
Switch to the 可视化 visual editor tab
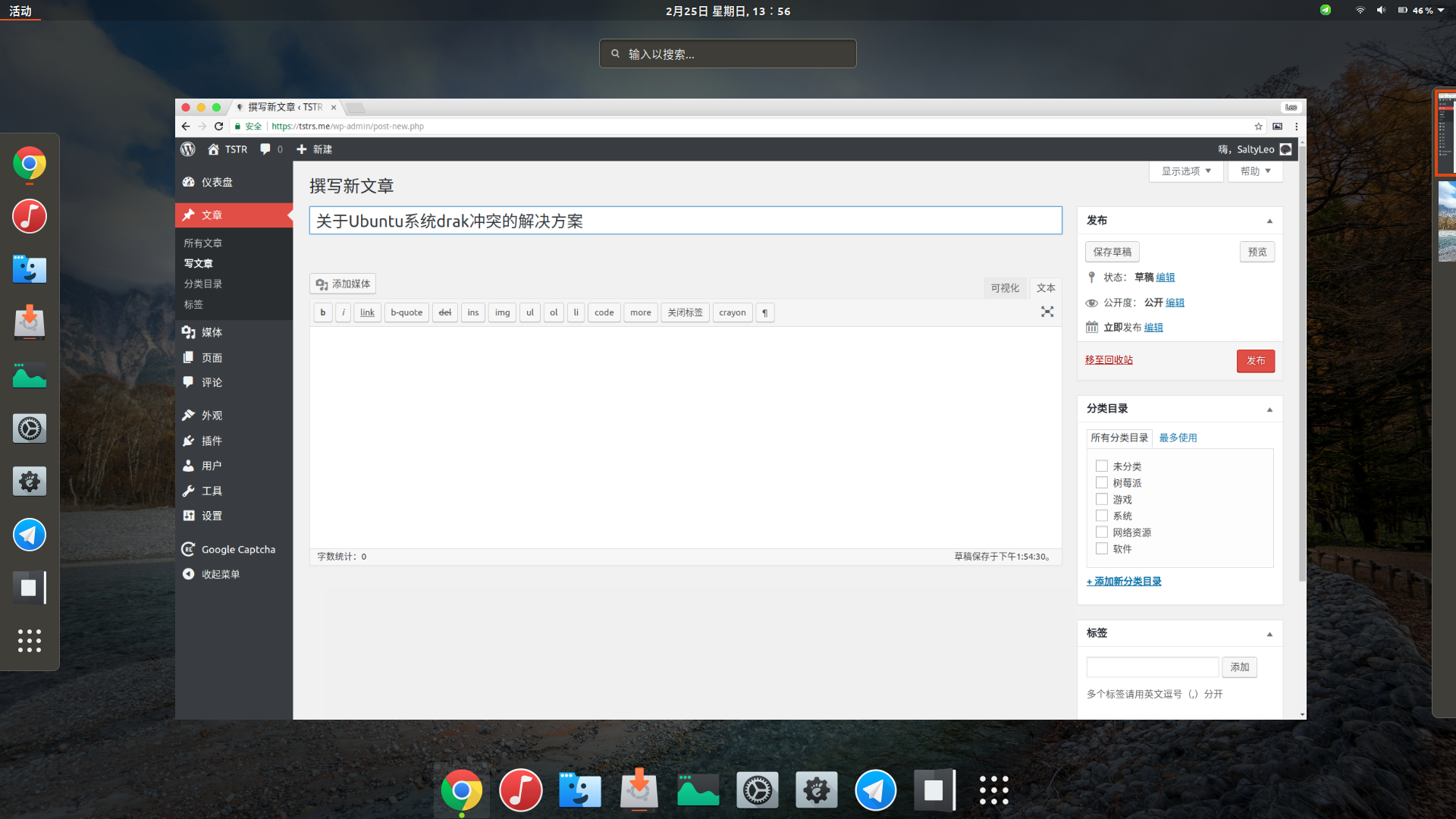pos(1005,288)
